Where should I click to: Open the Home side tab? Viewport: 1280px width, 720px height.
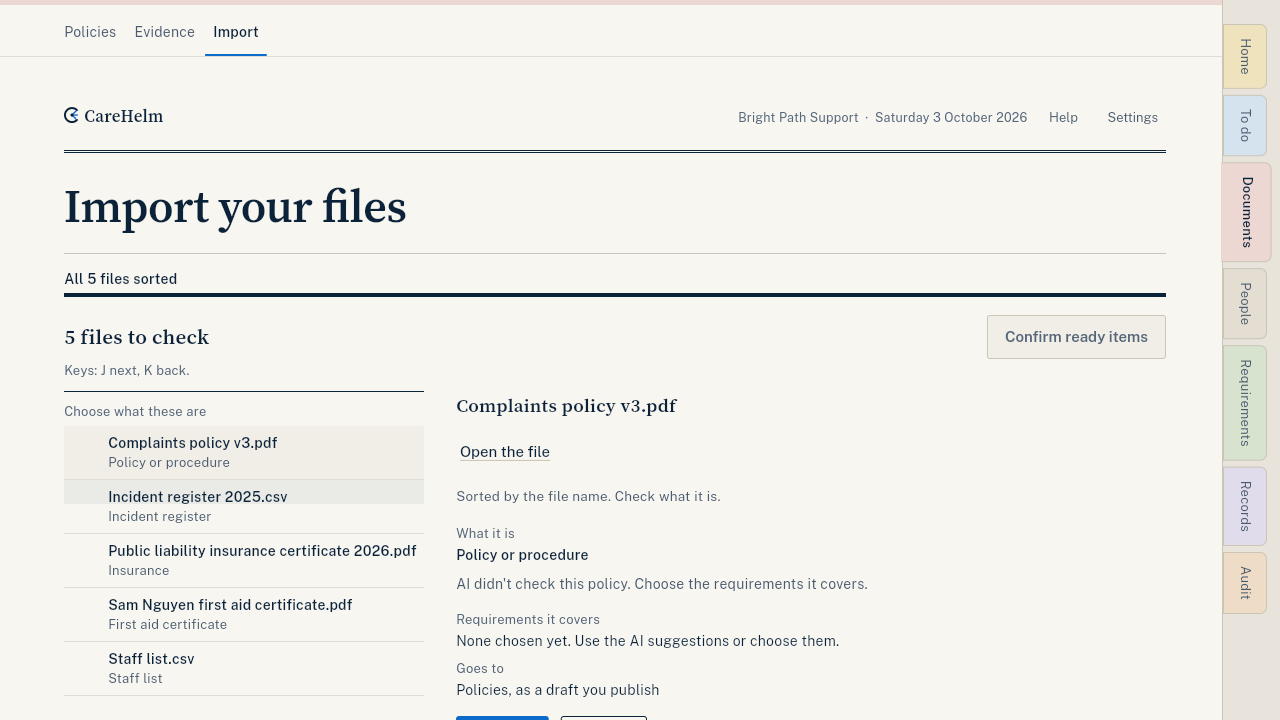(1245, 57)
